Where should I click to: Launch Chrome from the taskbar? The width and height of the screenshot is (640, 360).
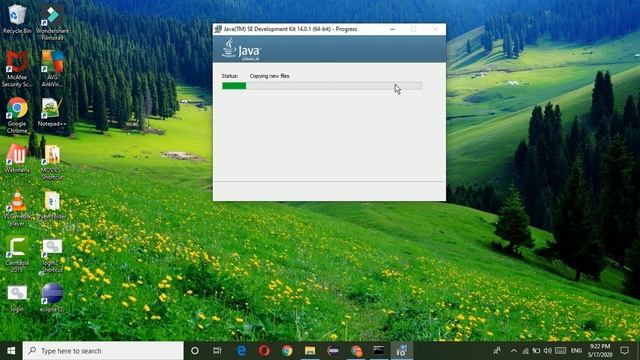pos(287,351)
